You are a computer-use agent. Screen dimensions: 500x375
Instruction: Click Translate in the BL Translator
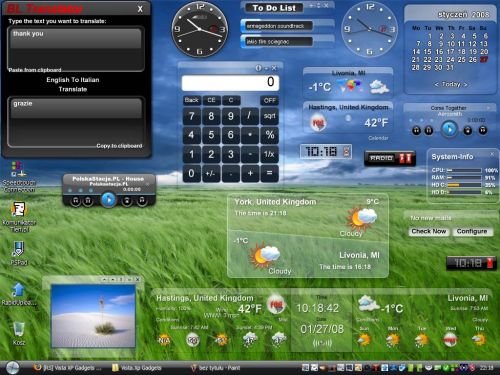point(73,89)
